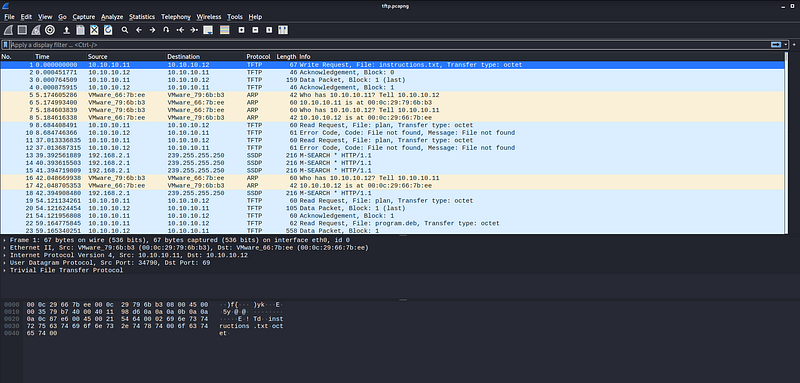The image size is (800, 383).
Task: Jump to the first packet
Action: [180, 30]
